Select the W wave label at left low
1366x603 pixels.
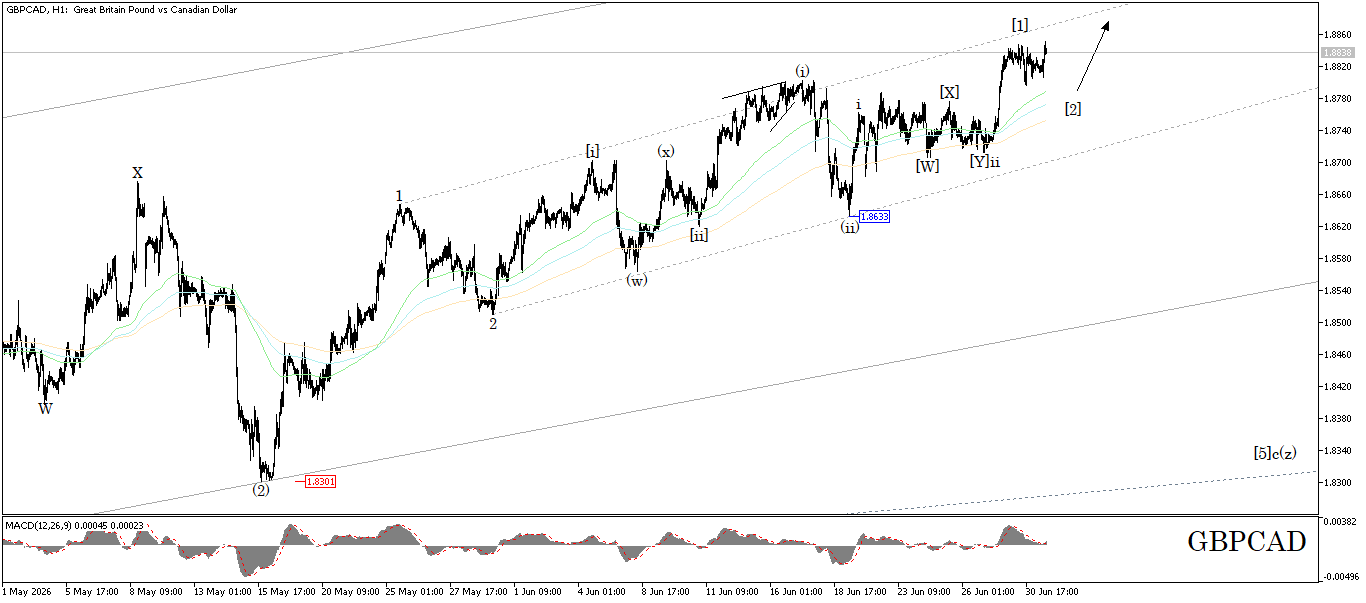click(45, 408)
